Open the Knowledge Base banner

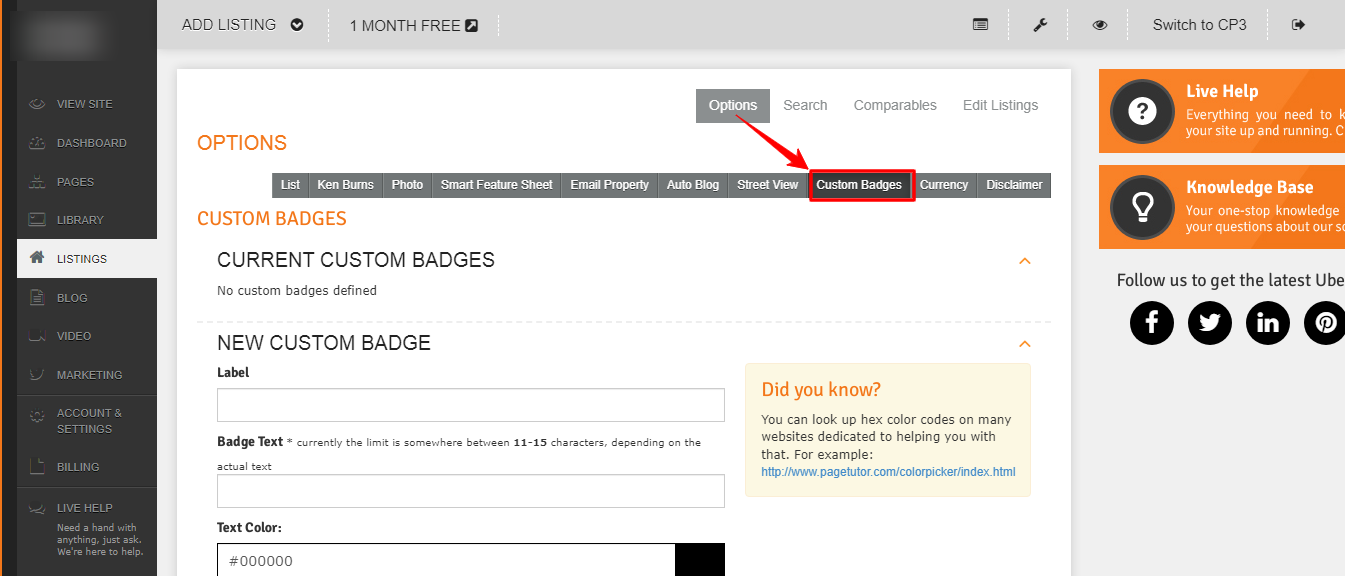[1222, 207]
